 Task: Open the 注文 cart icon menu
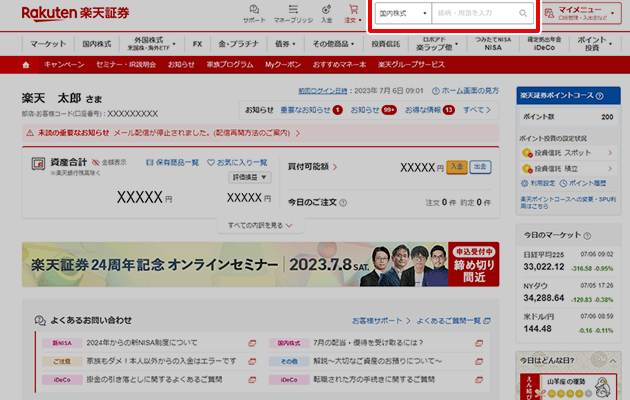click(x=353, y=13)
